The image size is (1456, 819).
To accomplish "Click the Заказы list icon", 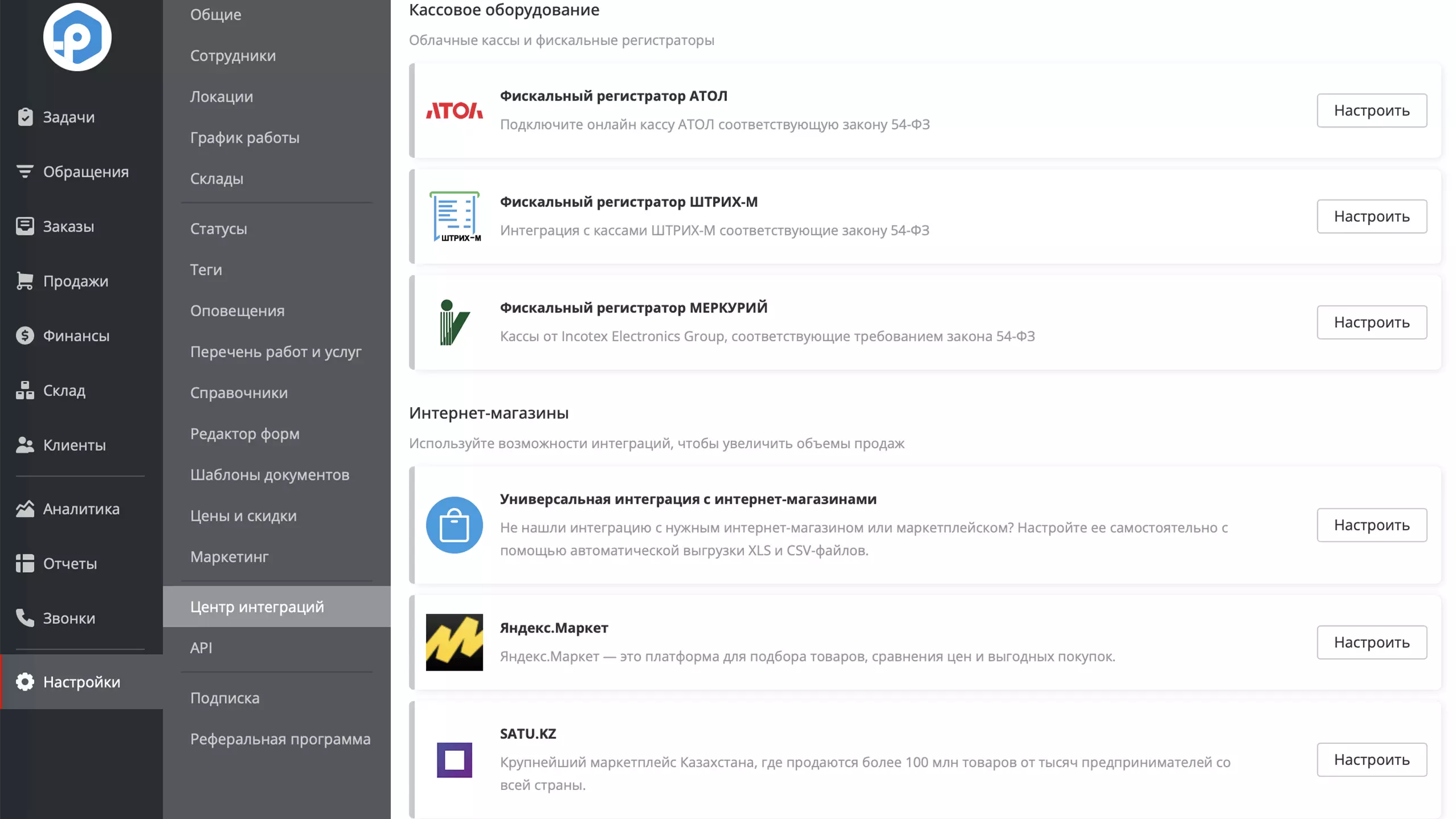I will [25, 226].
